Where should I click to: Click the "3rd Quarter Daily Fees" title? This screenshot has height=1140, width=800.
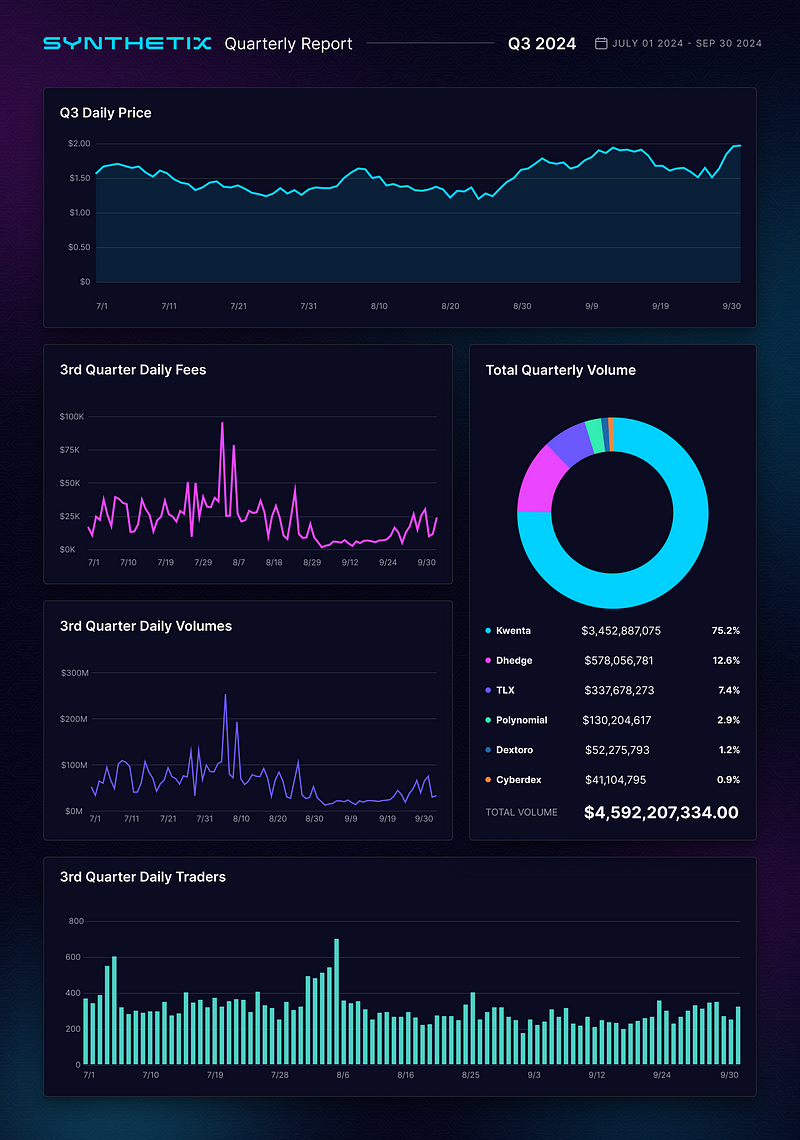[x=133, y=370]
